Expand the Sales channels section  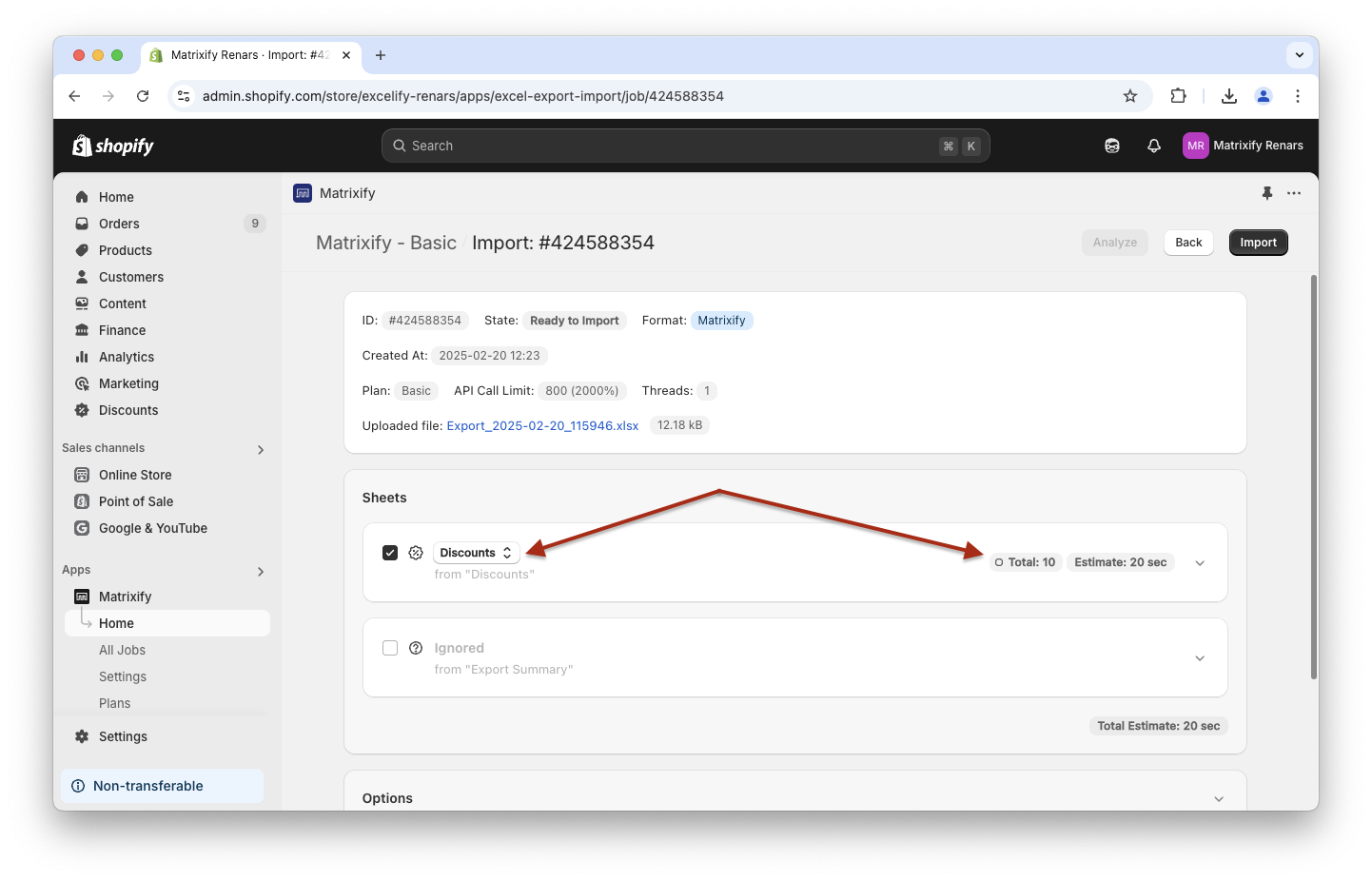pos(260,449)
